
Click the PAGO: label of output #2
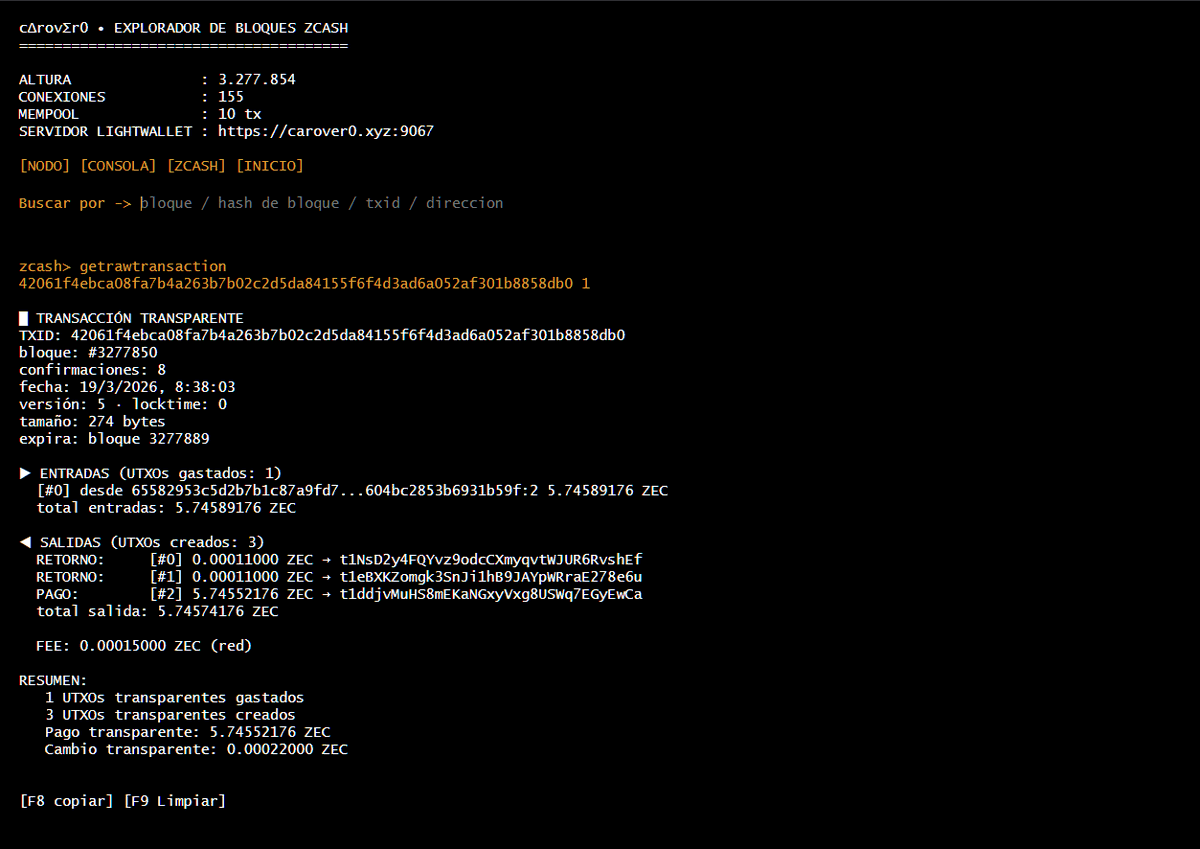pos(57,594)
